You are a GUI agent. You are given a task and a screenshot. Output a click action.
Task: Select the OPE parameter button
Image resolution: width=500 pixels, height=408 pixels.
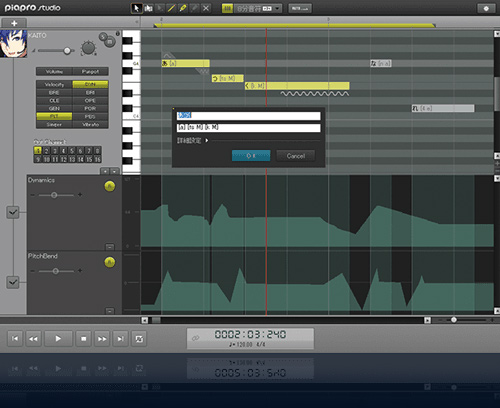[90, 100]
